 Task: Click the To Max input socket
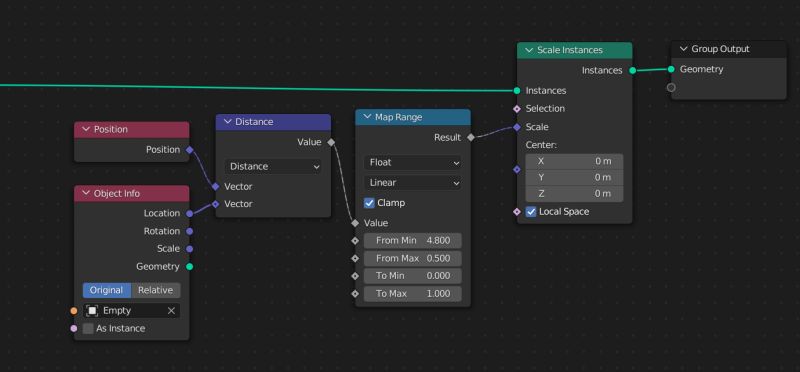pyautogui.click(x=355, y=294)
